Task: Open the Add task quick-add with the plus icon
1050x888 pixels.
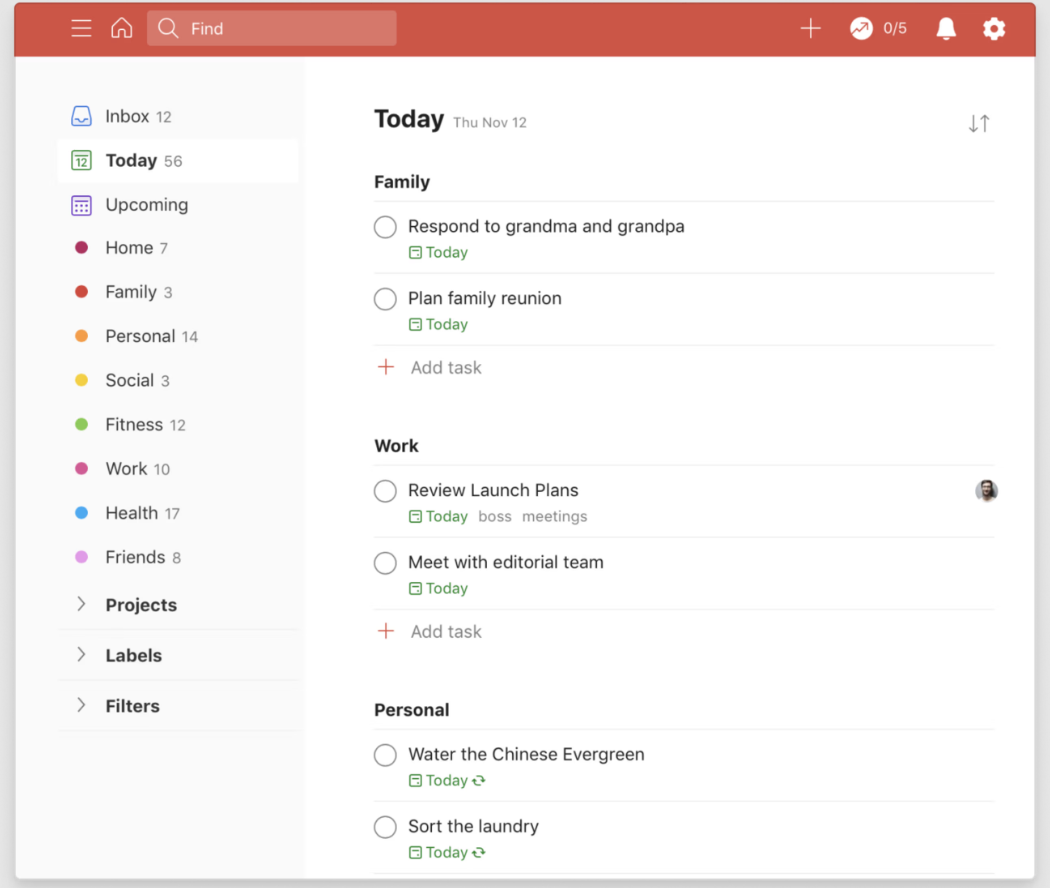Action: point(810,27)
